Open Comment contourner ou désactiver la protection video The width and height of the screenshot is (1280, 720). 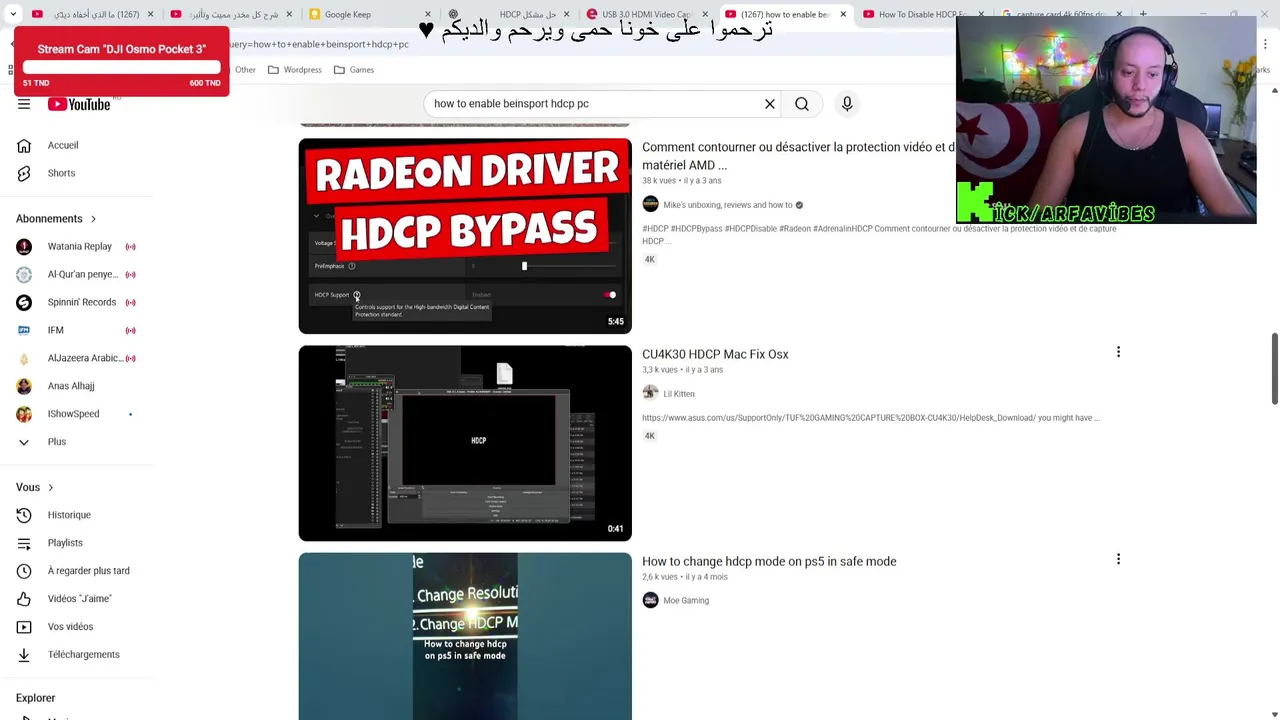tap(798, 156)
